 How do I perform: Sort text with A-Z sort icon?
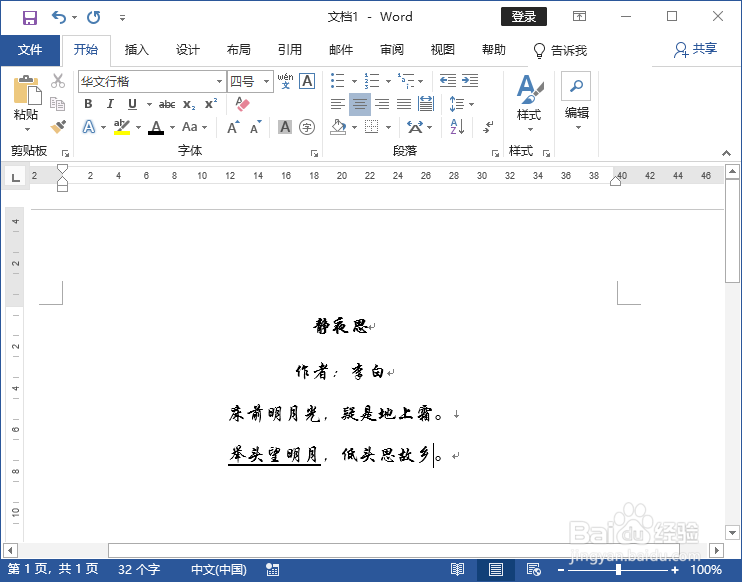(x=457, y=127)
